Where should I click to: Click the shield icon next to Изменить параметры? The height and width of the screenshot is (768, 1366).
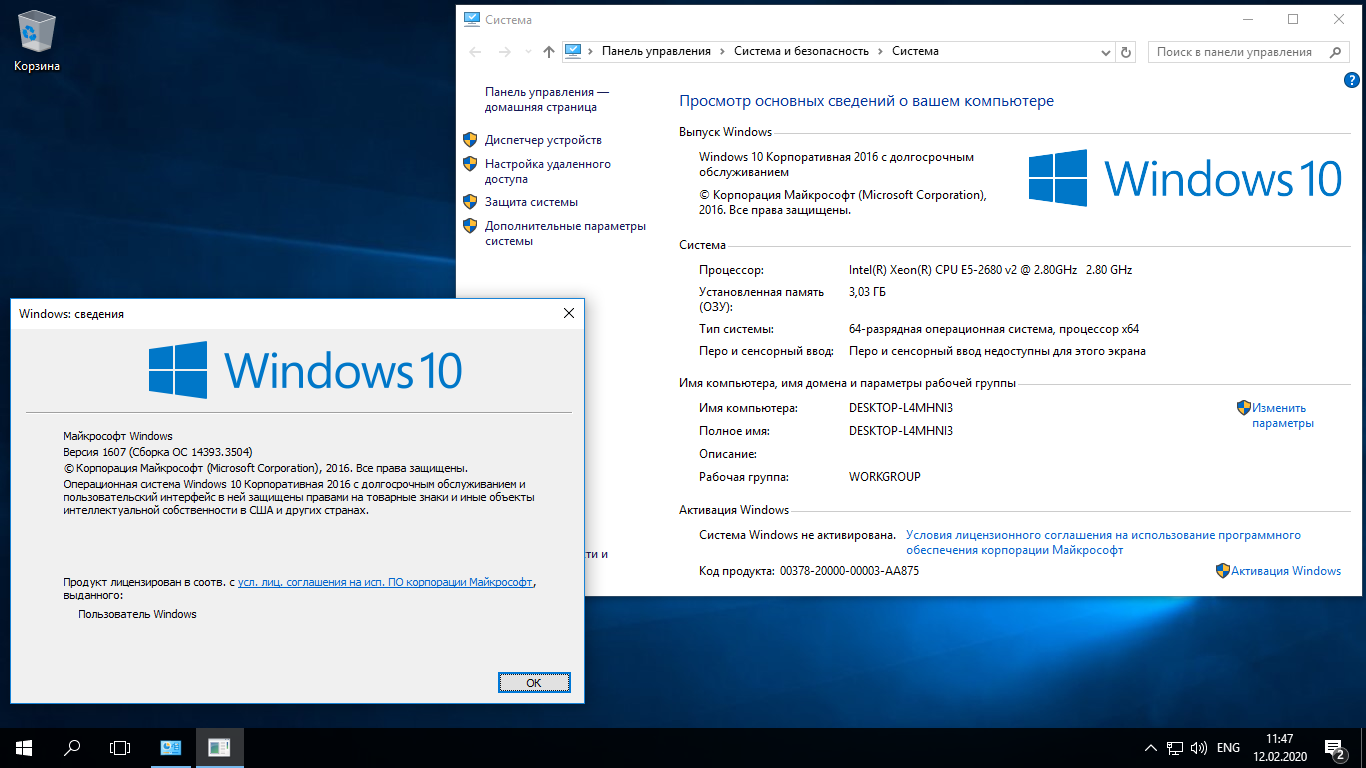(x=1244, y=407)
